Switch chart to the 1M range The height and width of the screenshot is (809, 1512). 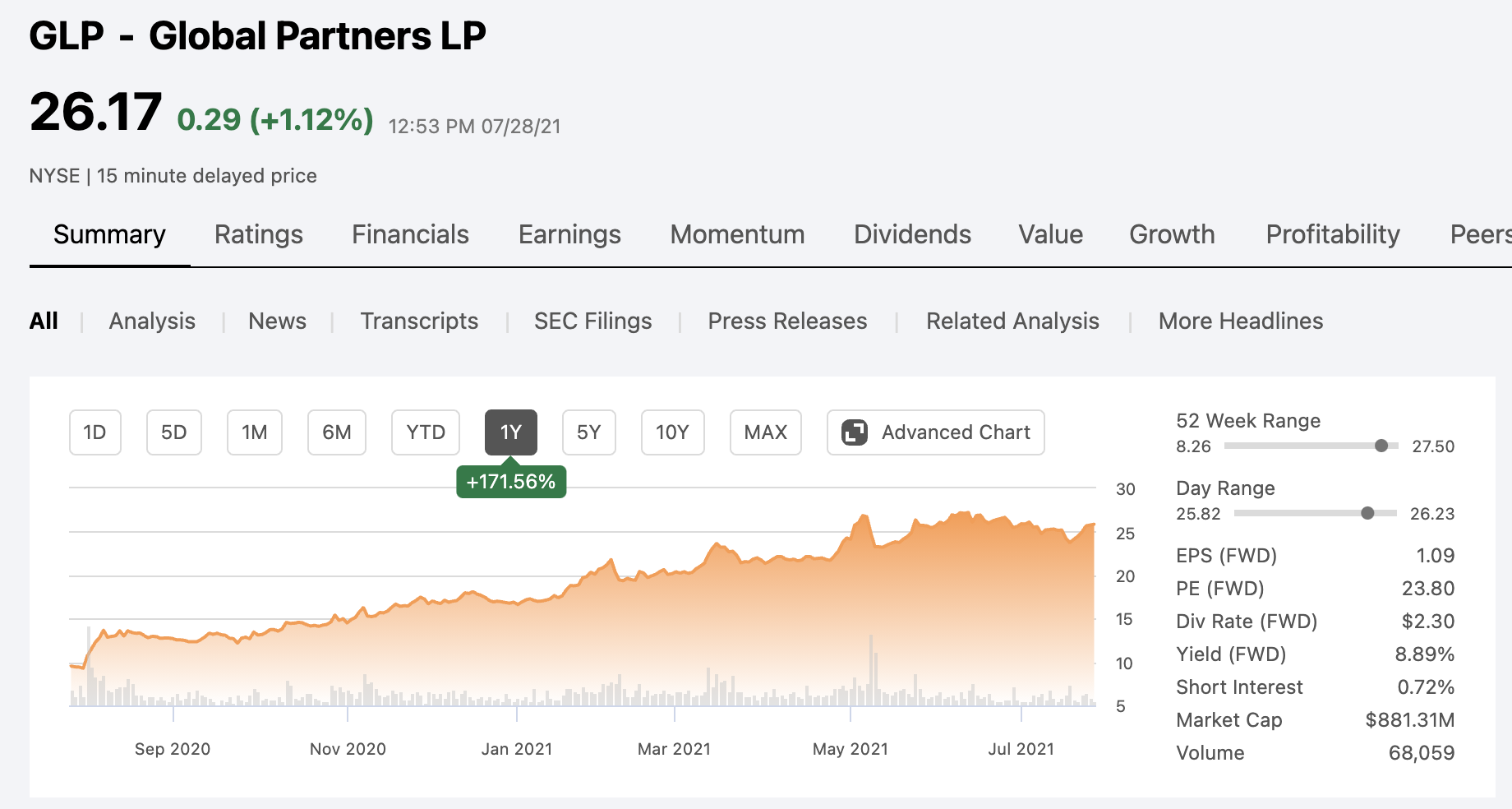click(x=254, y=432)
